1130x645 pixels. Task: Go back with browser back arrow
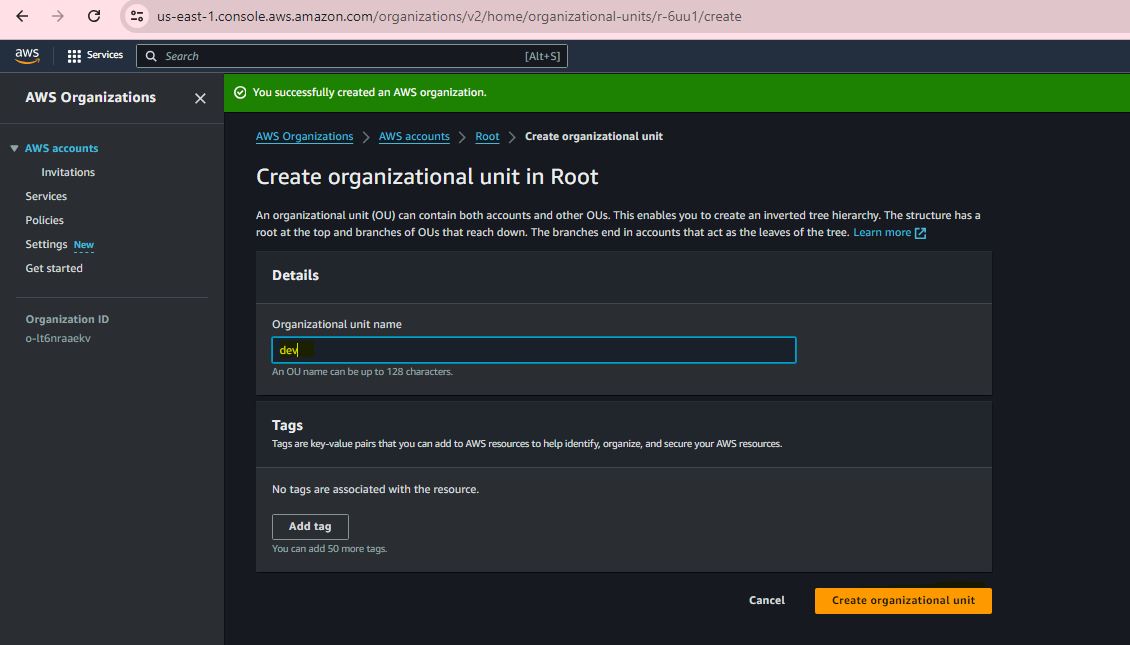pos(22,16)
